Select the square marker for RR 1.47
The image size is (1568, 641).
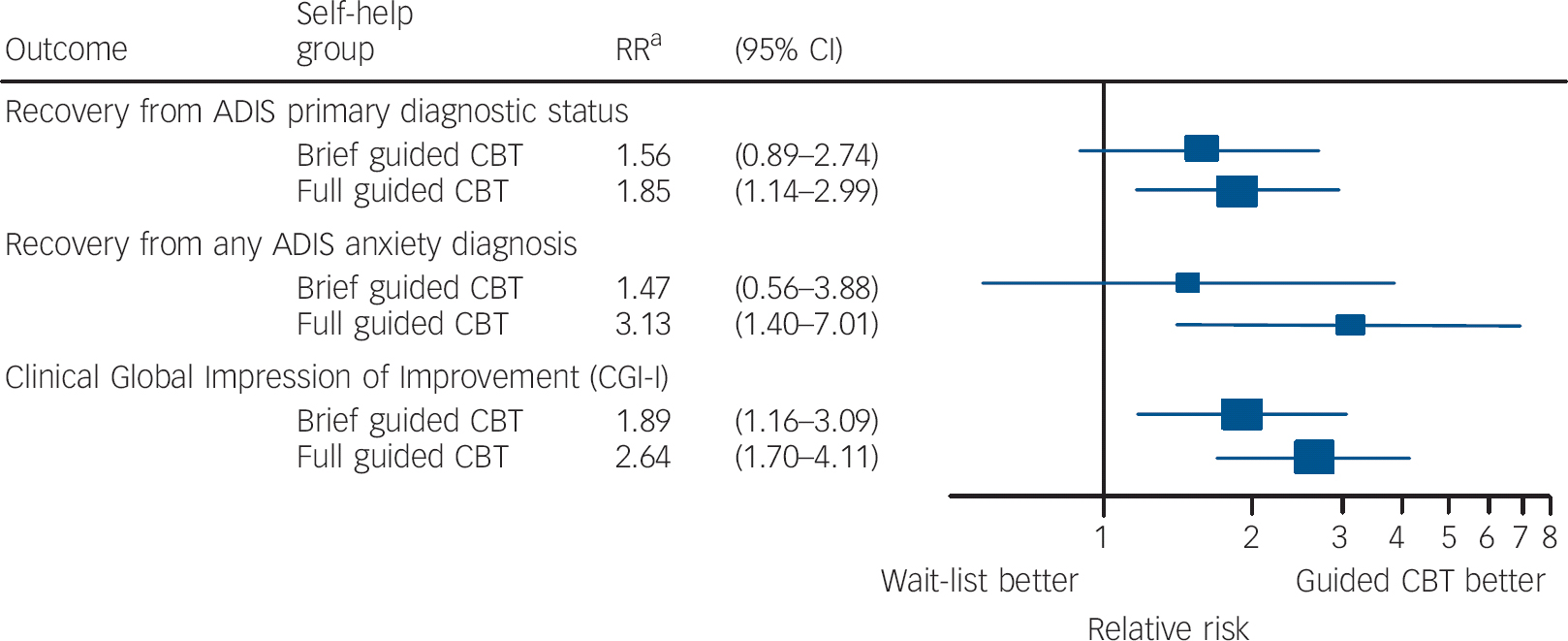pos(1187,283)
